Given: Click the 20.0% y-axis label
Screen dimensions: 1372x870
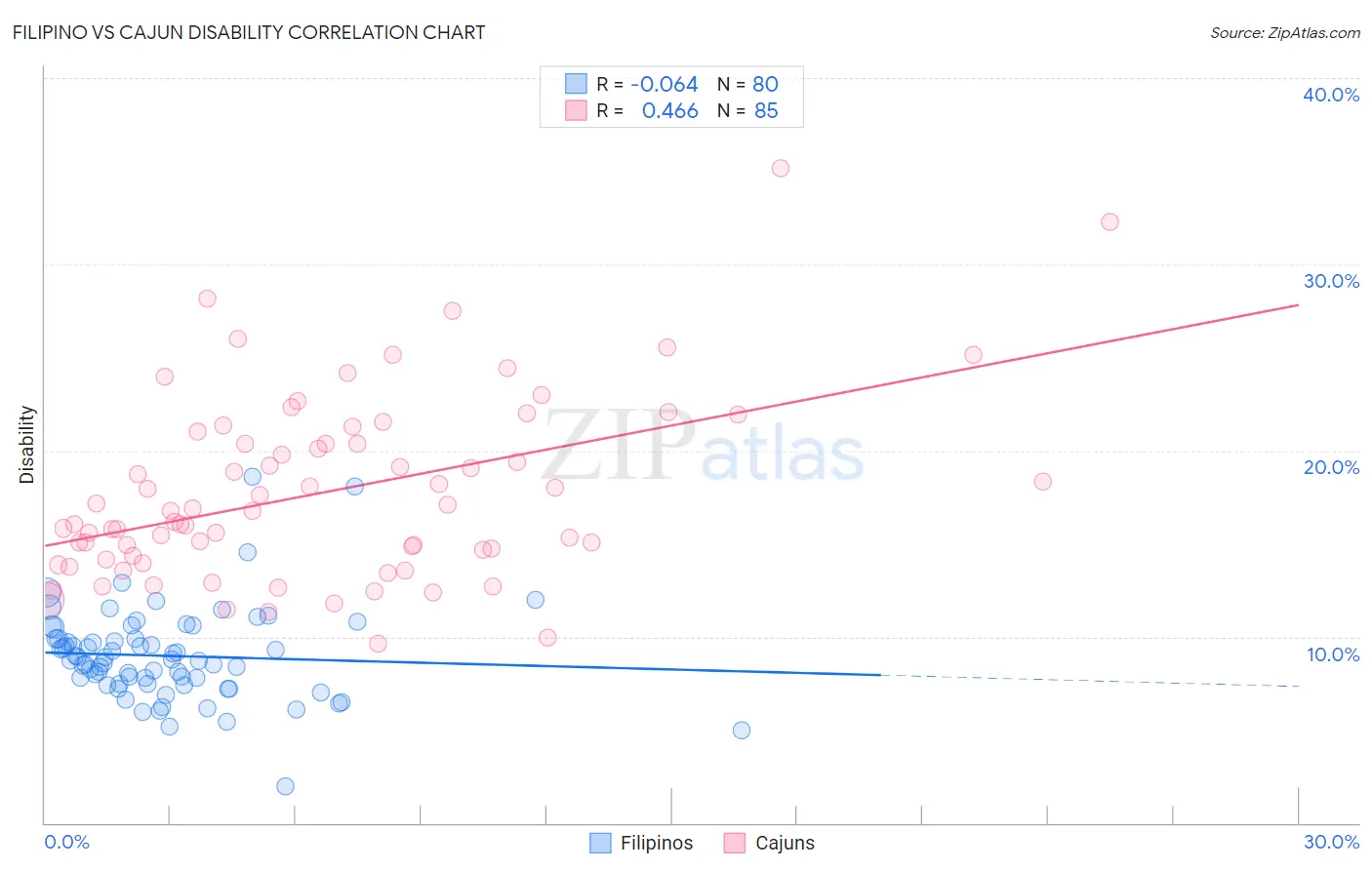Looking at the screenshot, I should pos(1331,467).
